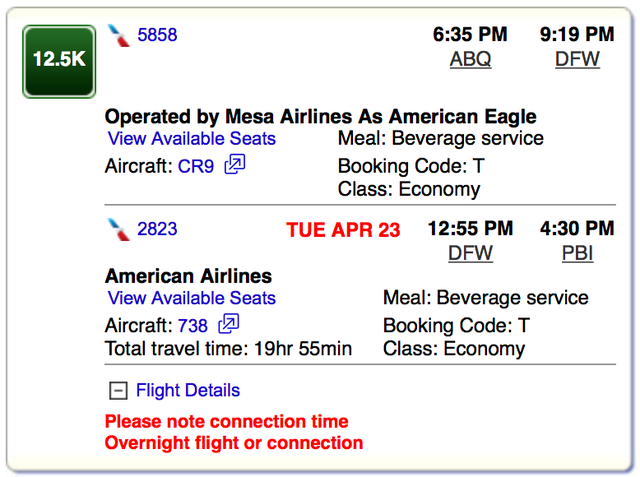Open flight number 5858 link
Screen dimensions: 640x477
tap(157, 35)
